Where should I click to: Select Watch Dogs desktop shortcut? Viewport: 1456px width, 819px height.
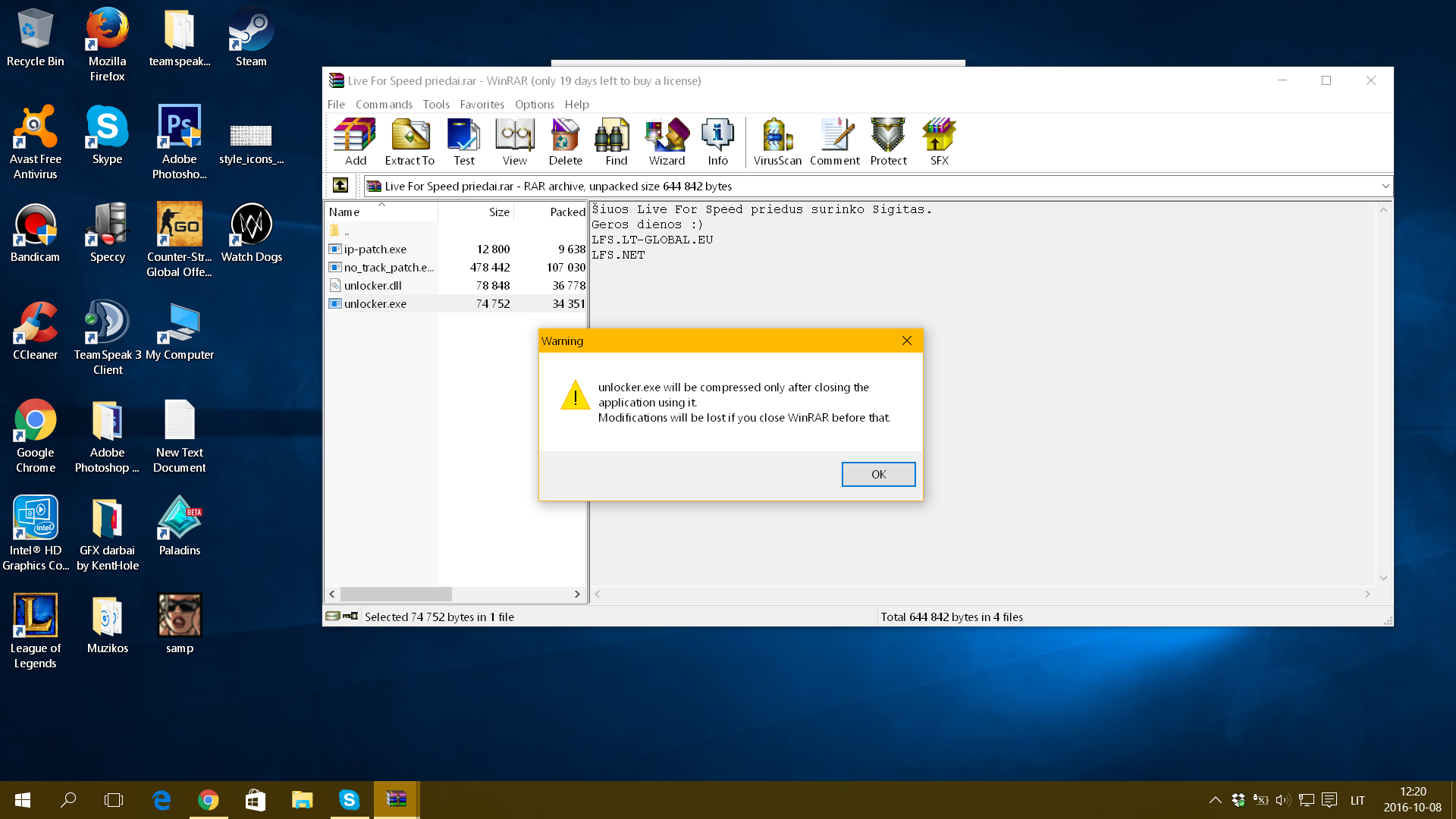tap(251, 233)
